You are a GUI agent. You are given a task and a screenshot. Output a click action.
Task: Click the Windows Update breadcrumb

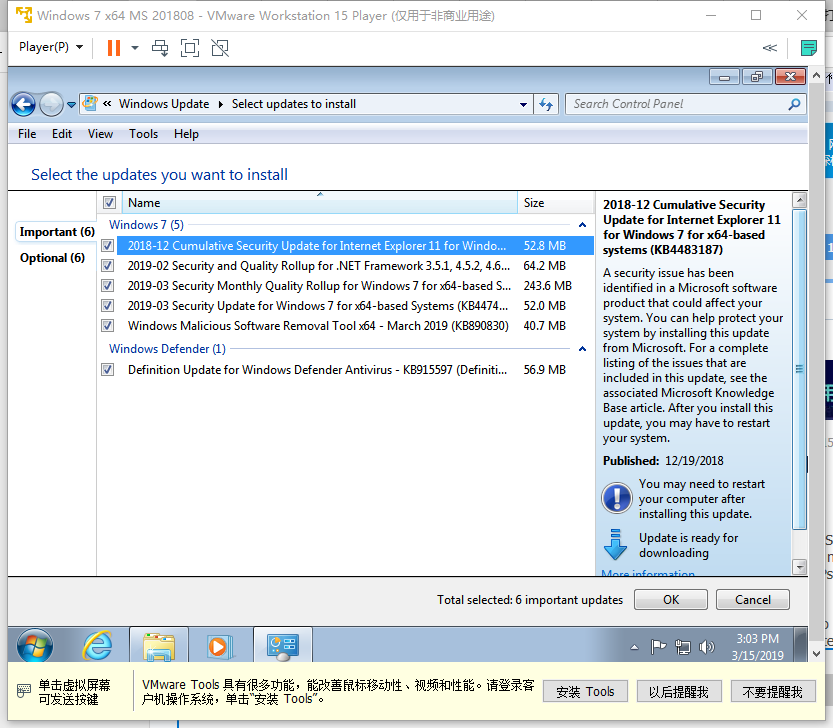coord(164,104)
